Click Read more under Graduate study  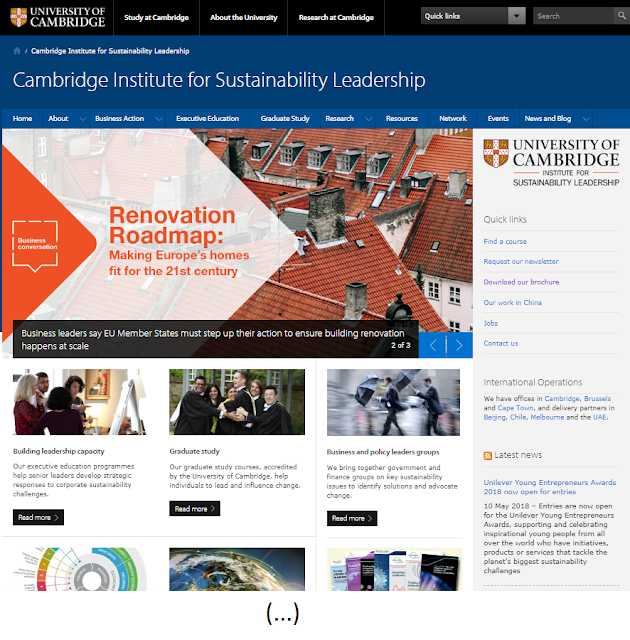tap(195, 509)
